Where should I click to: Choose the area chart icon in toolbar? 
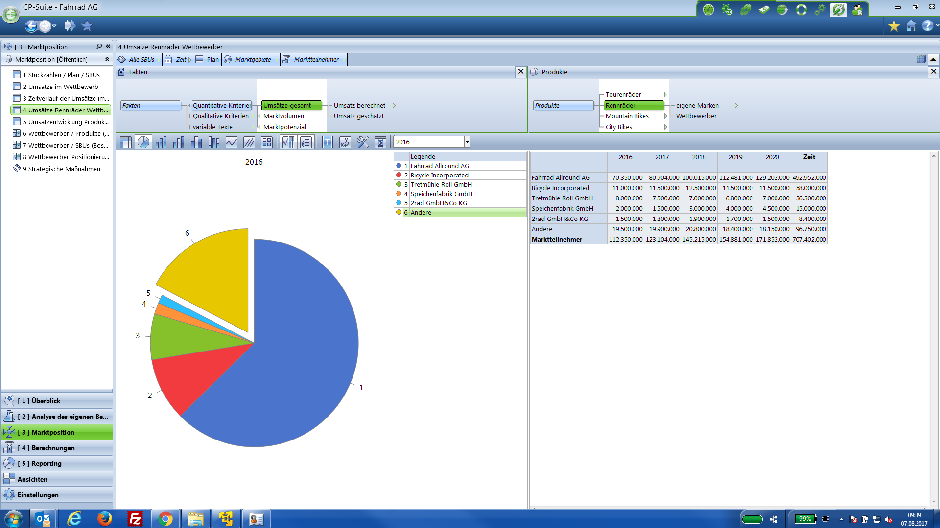pos(249,142)
